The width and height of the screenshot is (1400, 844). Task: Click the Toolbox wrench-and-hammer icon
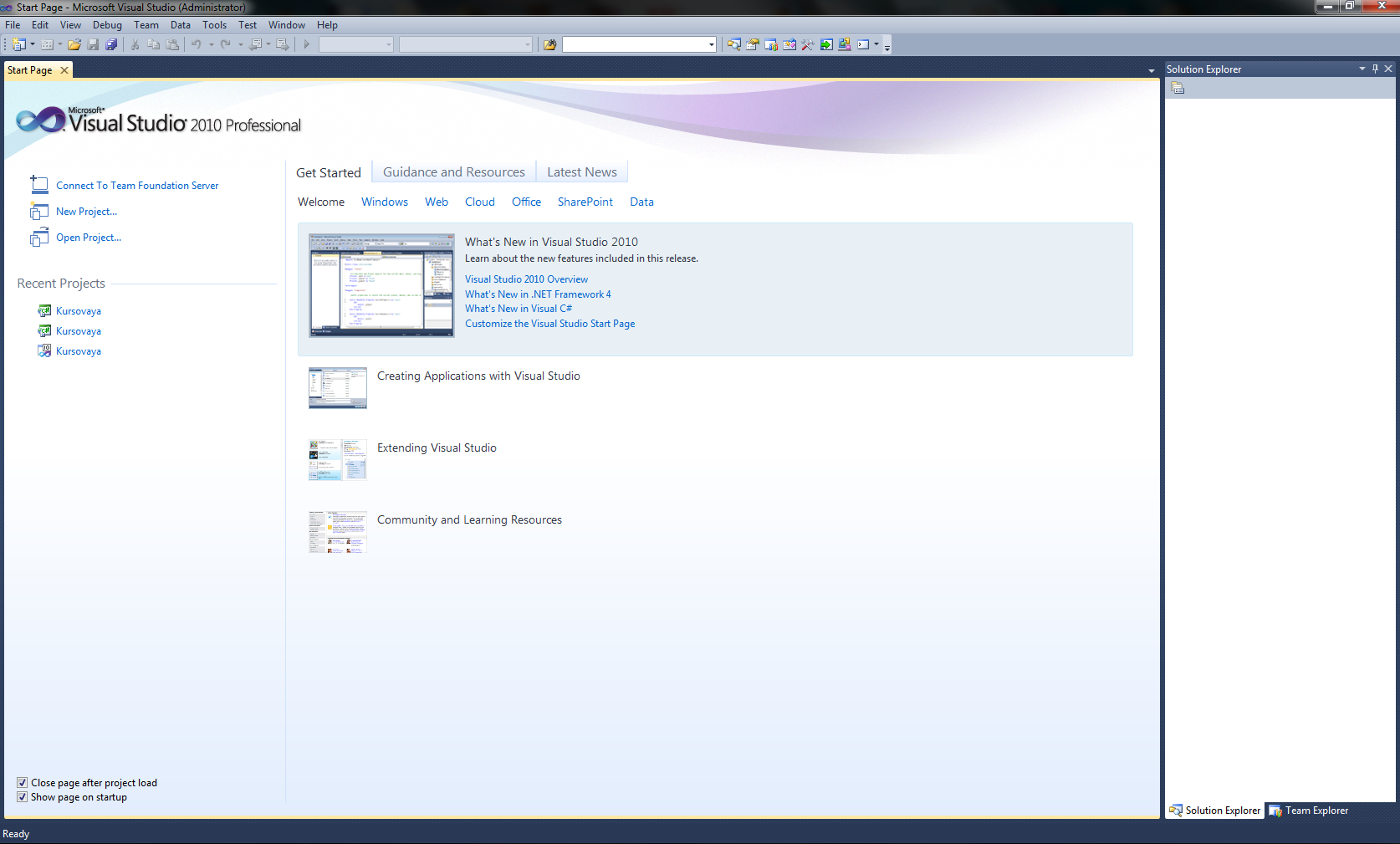(808, 44)
